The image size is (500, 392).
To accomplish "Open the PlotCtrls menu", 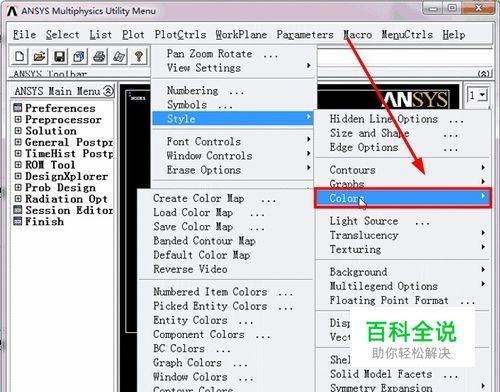I will [180, 35].
